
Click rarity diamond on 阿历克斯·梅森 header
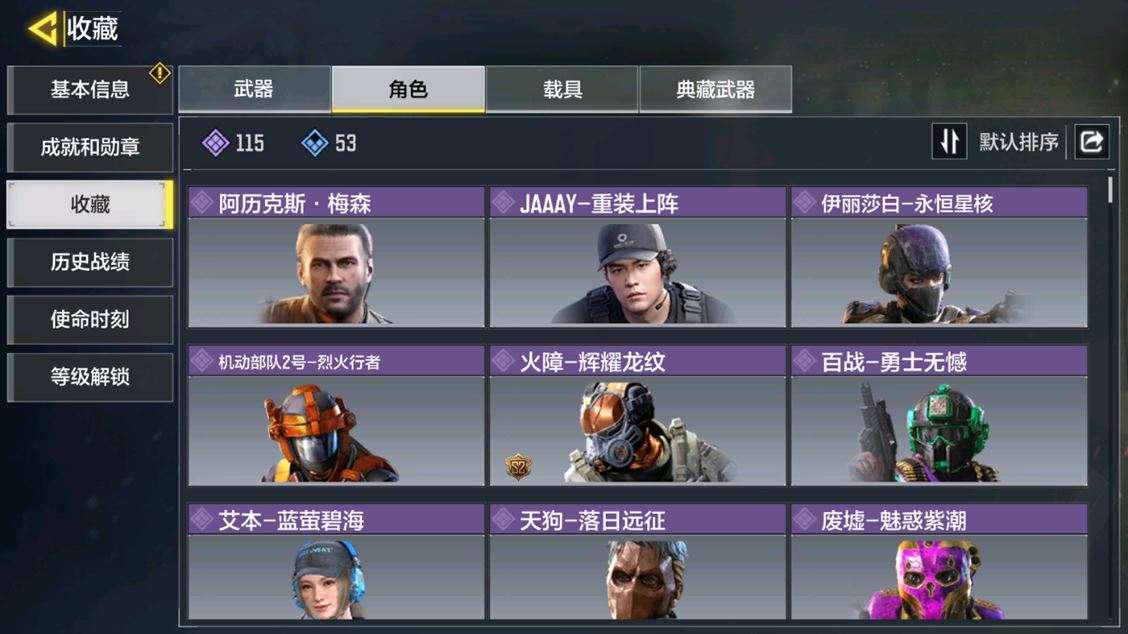click(x=202, y=202)
